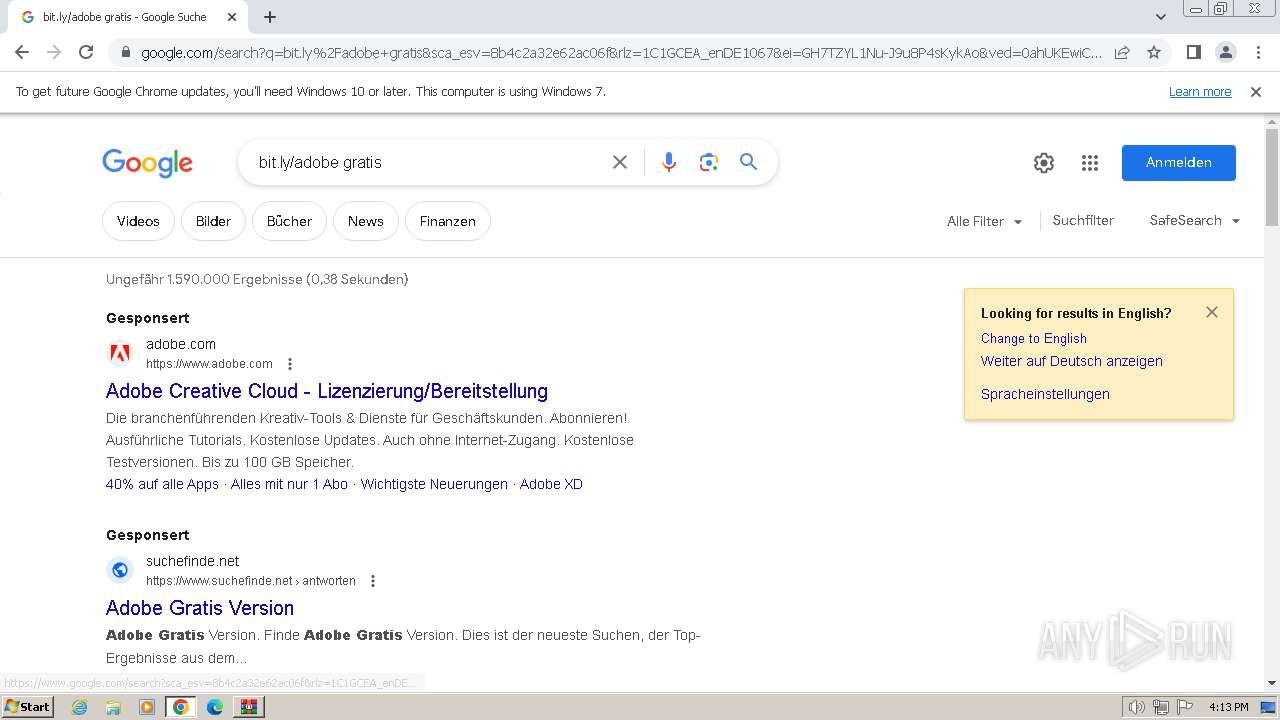Open Action Center flag icon
The image size is (1280, 720).
click(x=1184, y=707)
